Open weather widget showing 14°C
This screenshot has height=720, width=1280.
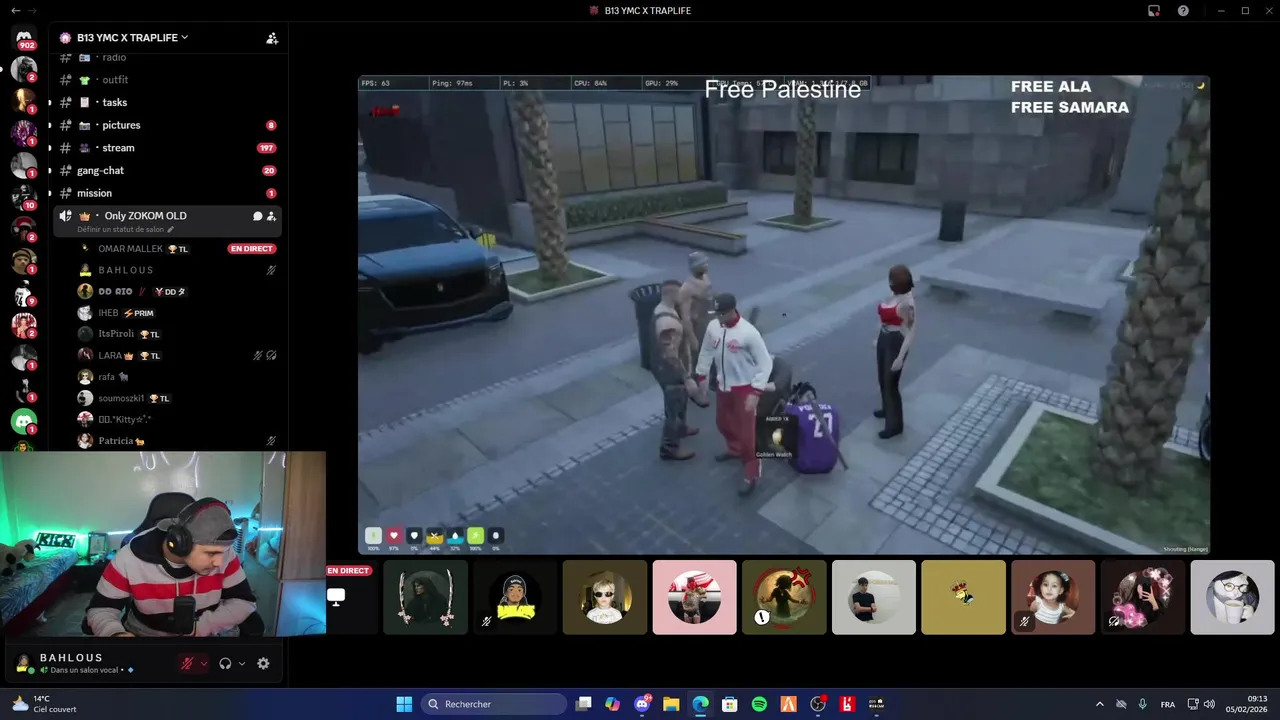[x=43, y=704]
